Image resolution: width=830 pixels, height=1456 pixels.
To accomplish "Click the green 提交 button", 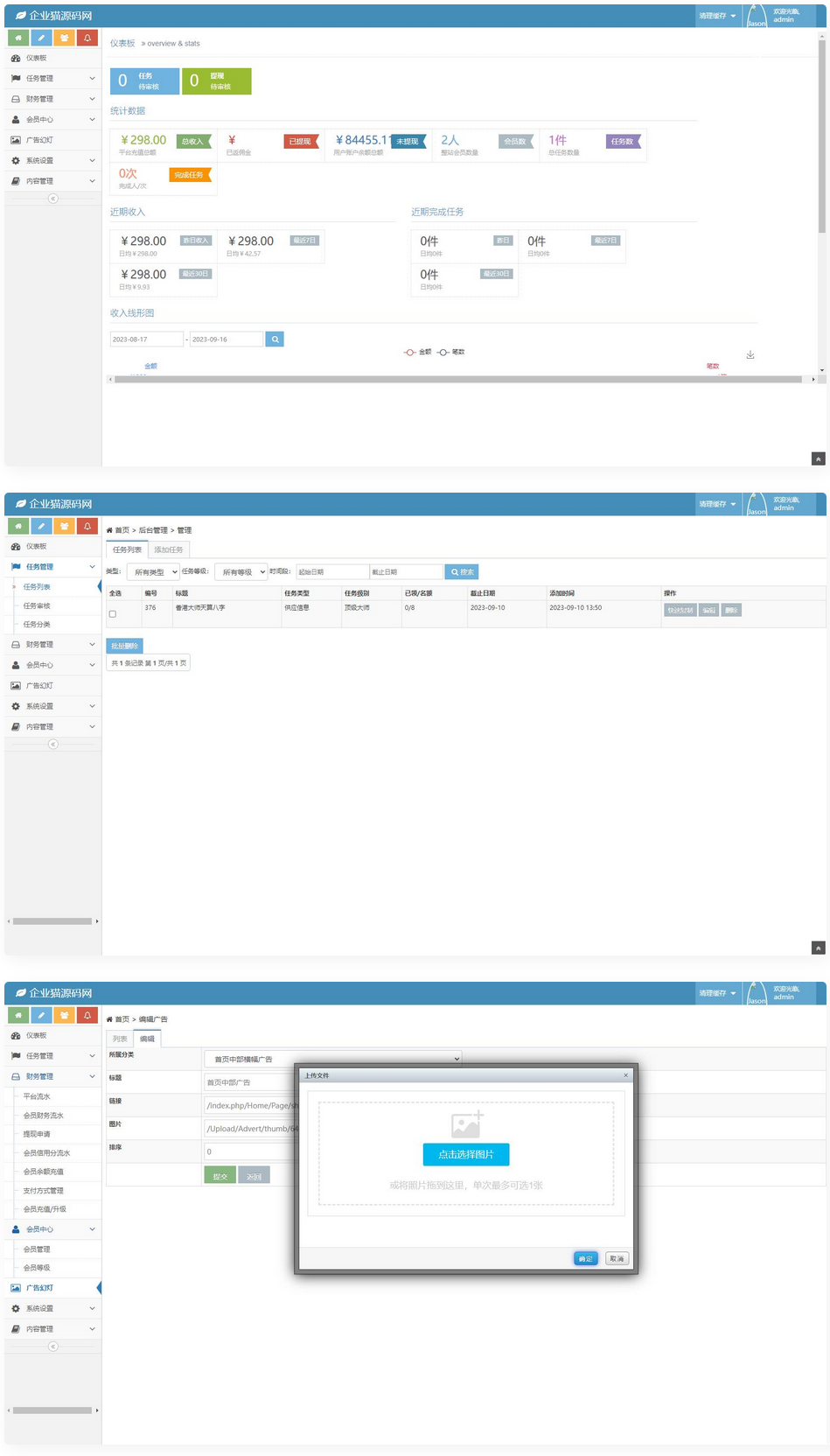I will [220, 1175].
